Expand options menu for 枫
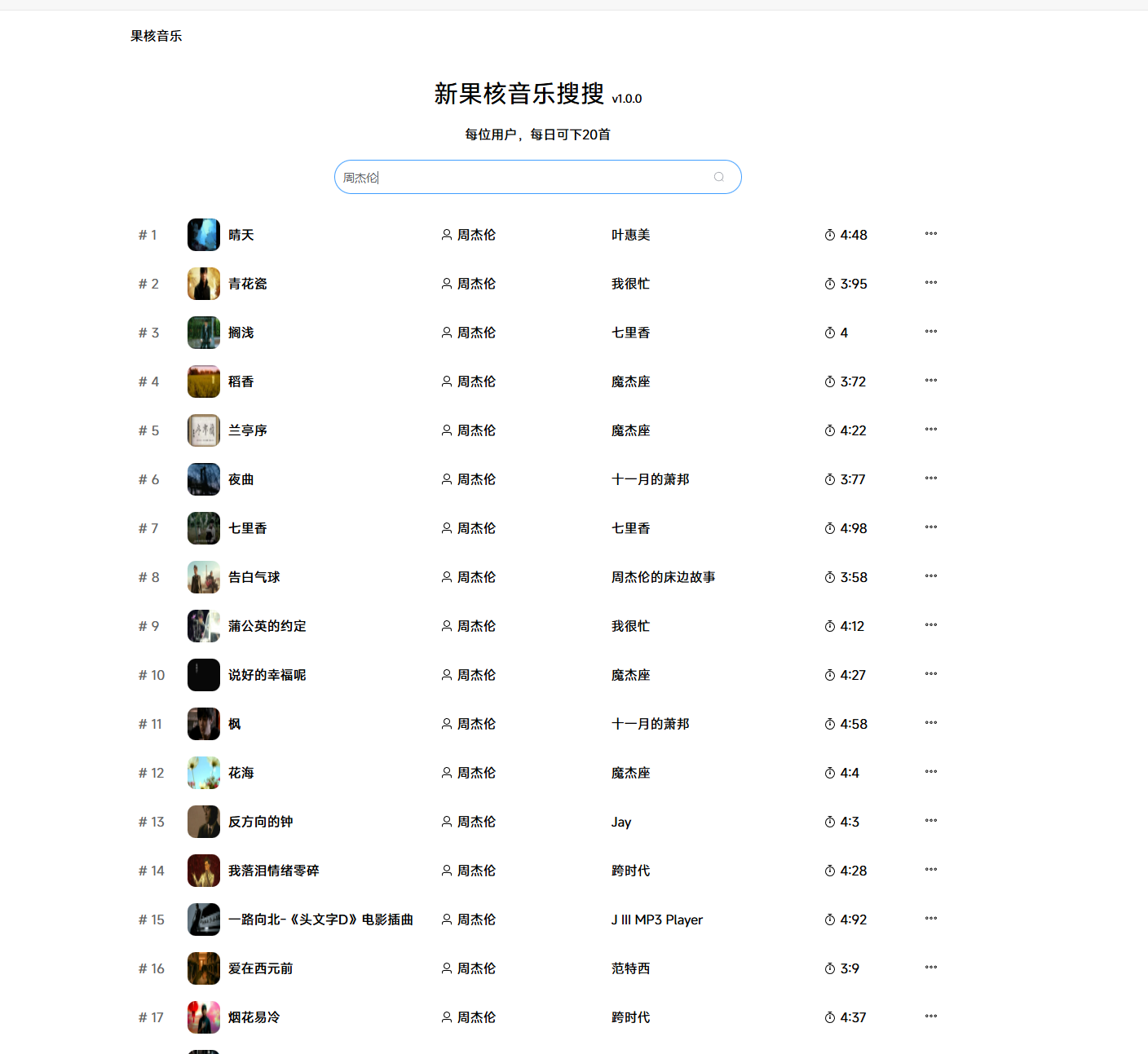Screen dimensions: 1148x1054 [930, 723]
